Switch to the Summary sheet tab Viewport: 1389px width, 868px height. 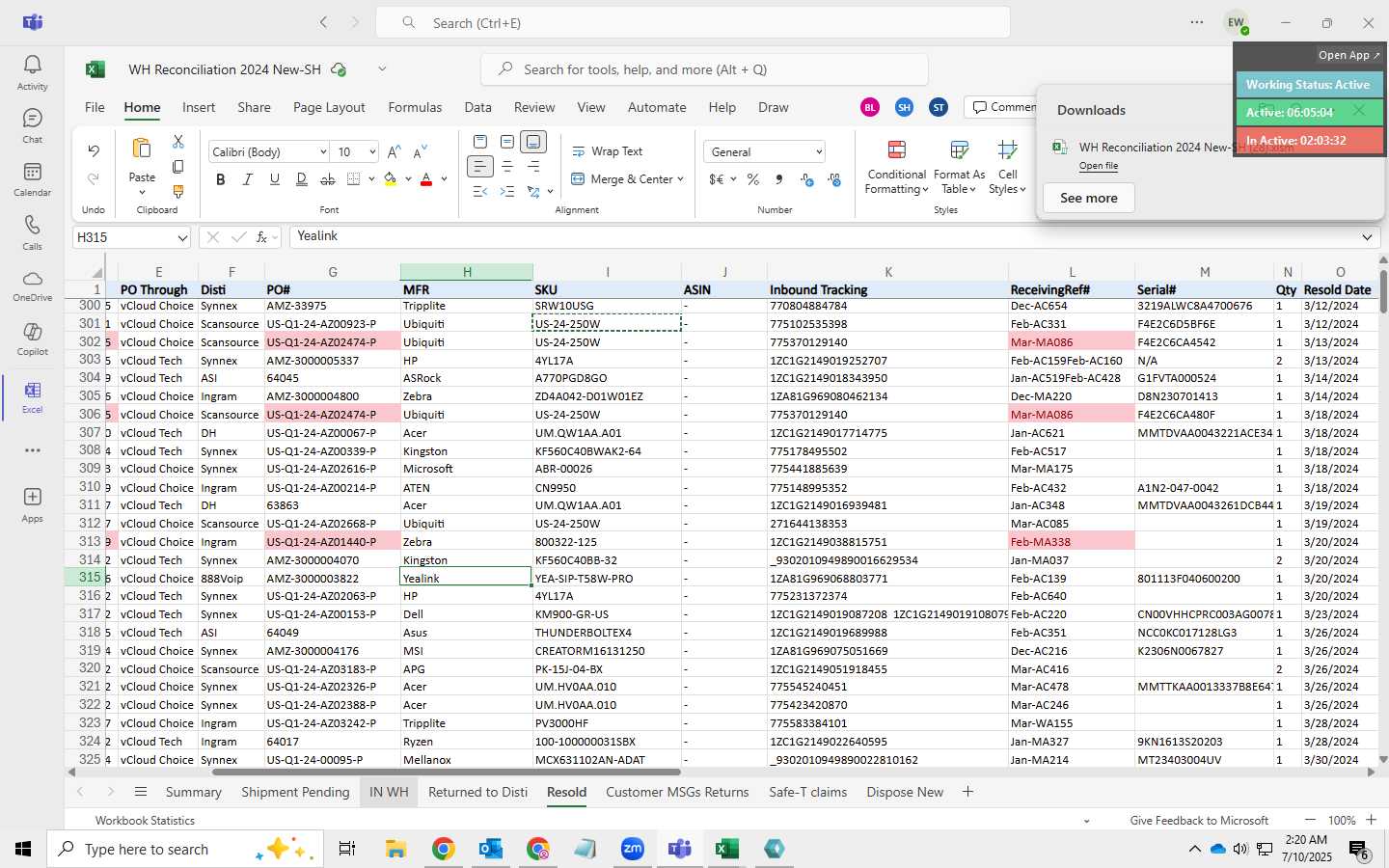(193, 792)
